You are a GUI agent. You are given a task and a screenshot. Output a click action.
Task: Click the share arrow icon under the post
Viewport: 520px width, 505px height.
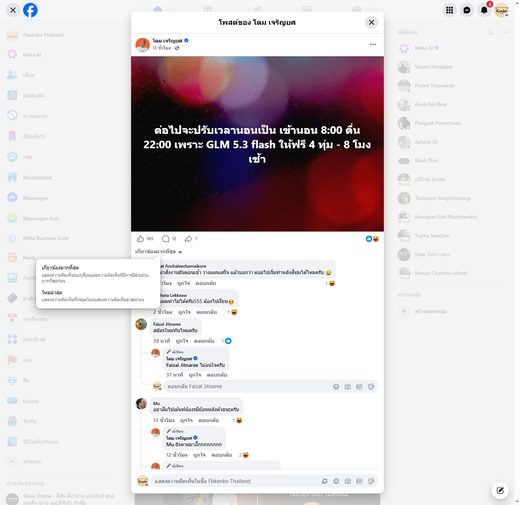(188, 238)
